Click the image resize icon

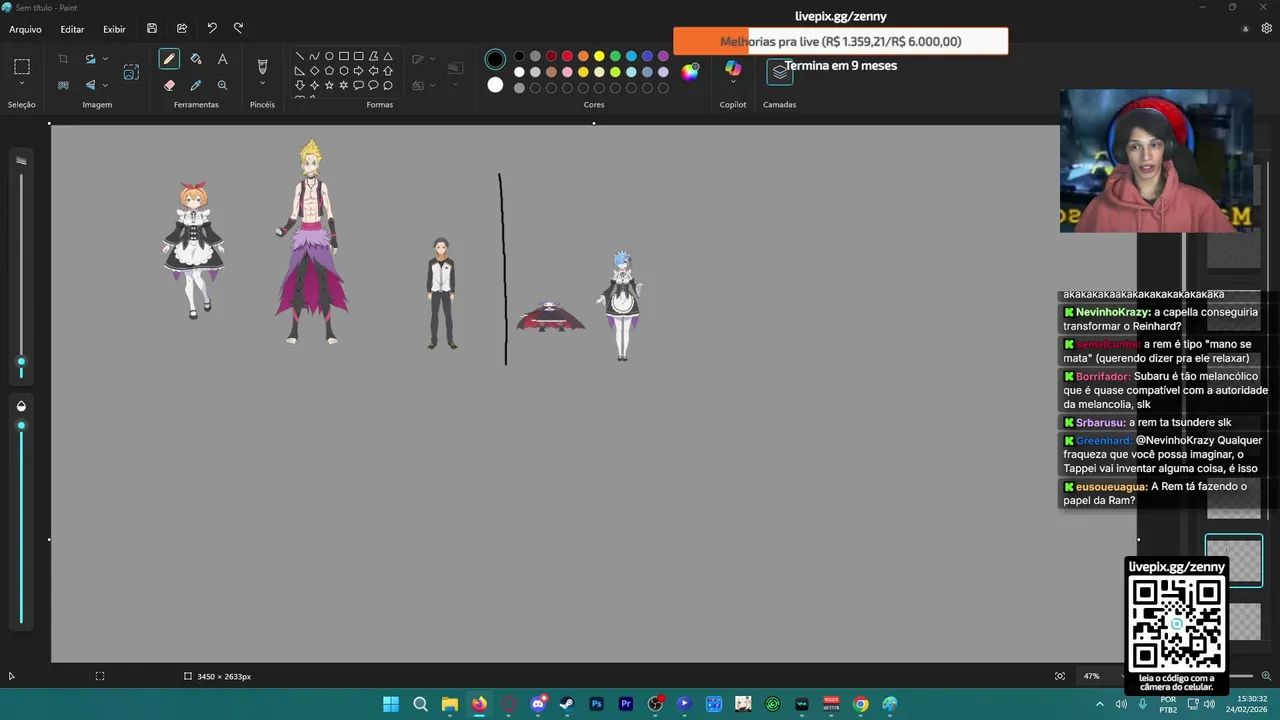(x=131, y=72)
